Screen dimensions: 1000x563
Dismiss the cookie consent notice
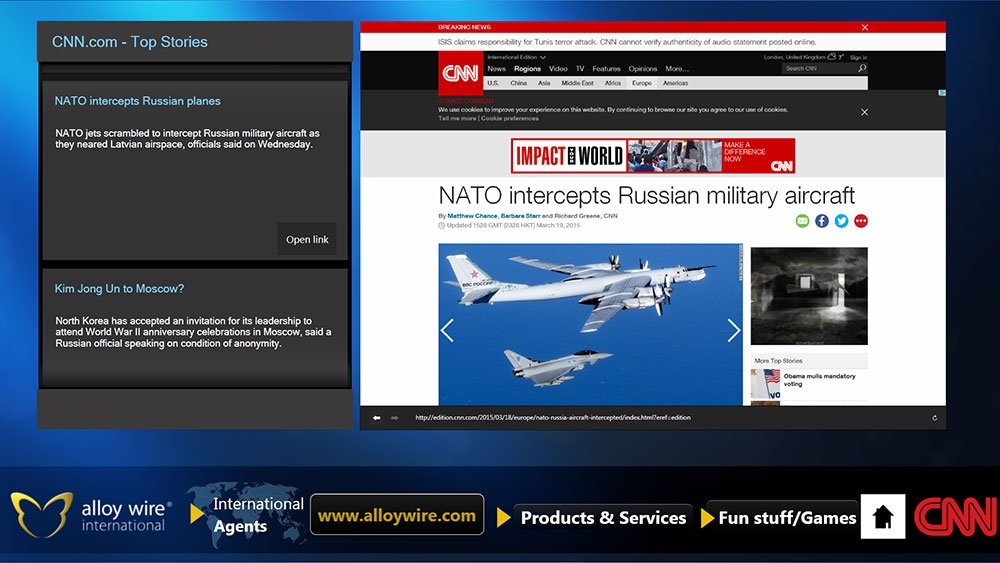click(864, 112)
